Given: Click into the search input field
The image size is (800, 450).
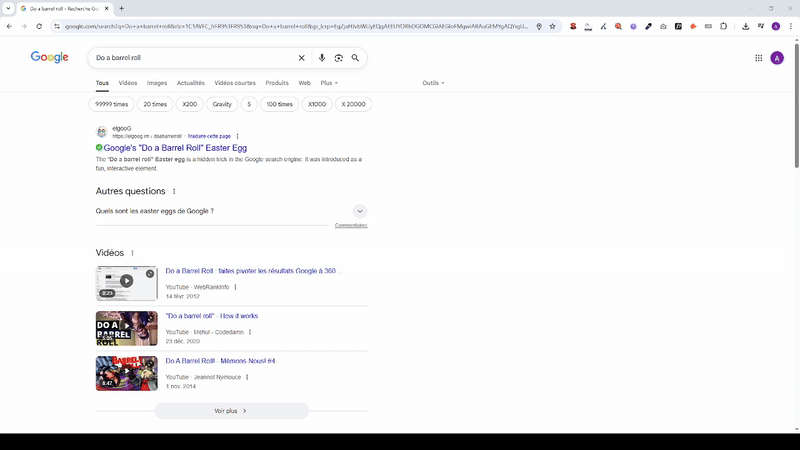Looking at the screenshot, I should tap(194, 58).
